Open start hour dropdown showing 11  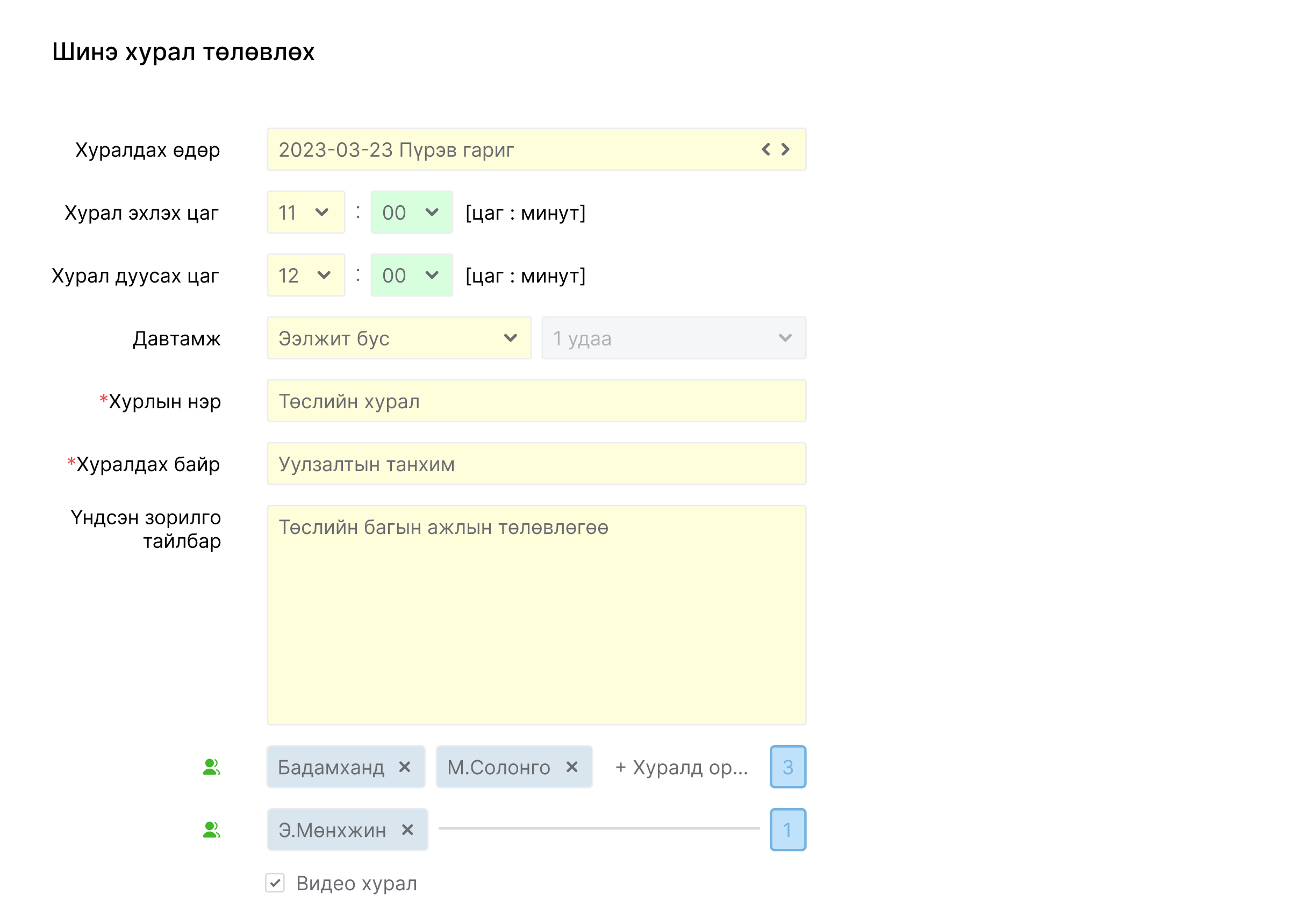tap(305, 212)
